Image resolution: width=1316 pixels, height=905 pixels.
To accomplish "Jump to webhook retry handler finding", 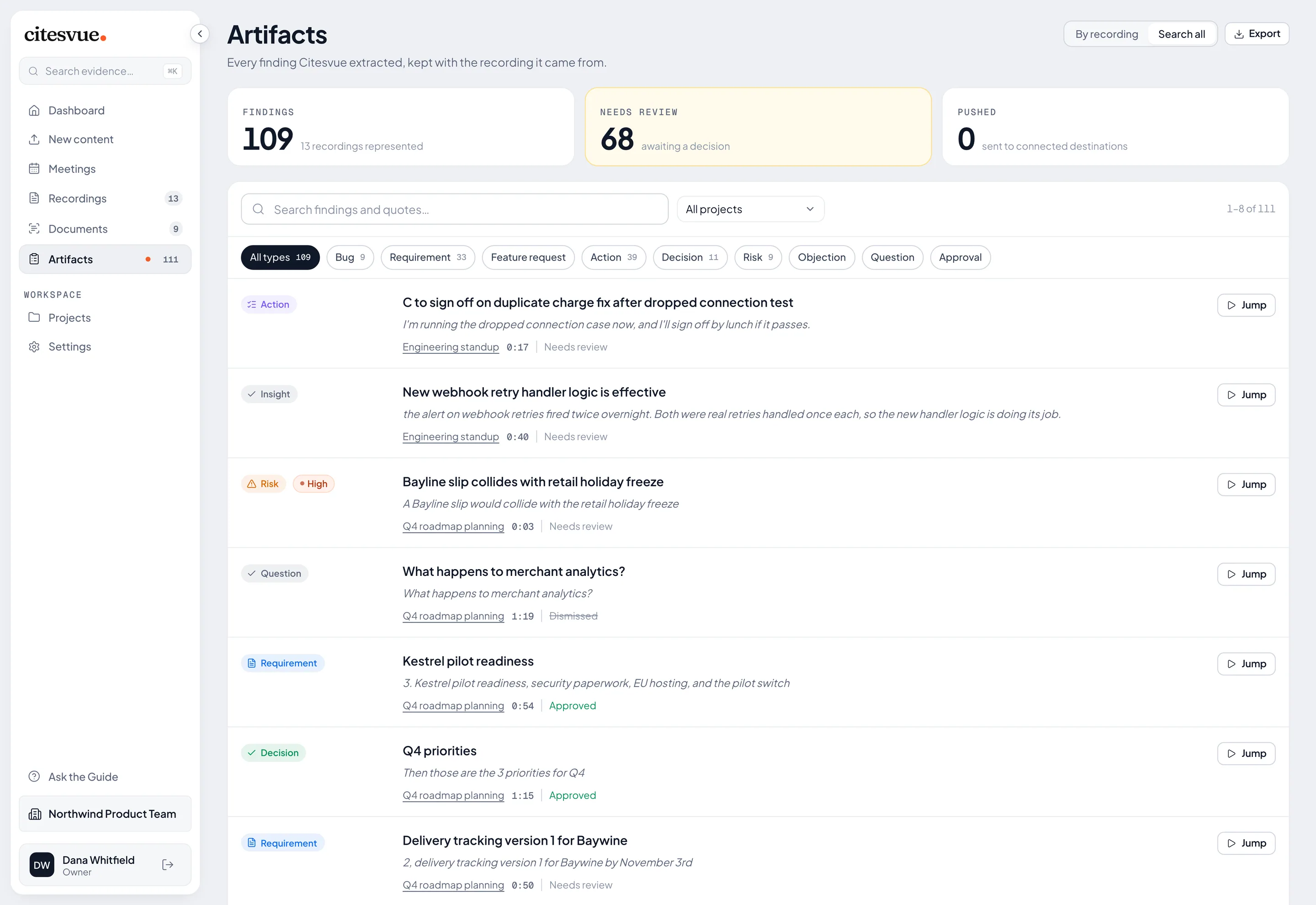I will point(1246,394).
